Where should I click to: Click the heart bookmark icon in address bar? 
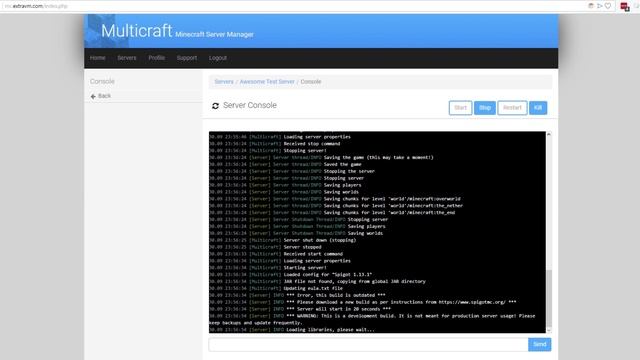pyautogui.click(x=608, y=6)
